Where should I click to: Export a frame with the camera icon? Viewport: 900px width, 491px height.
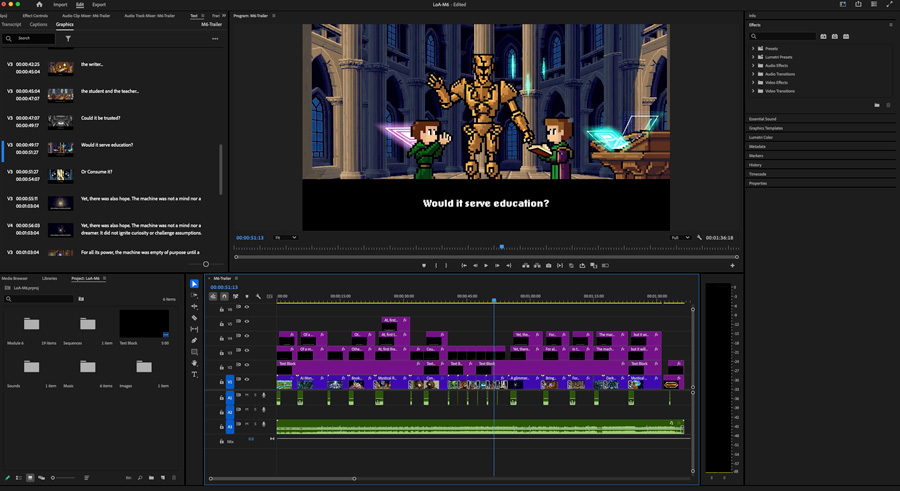(x=548, y=265)
